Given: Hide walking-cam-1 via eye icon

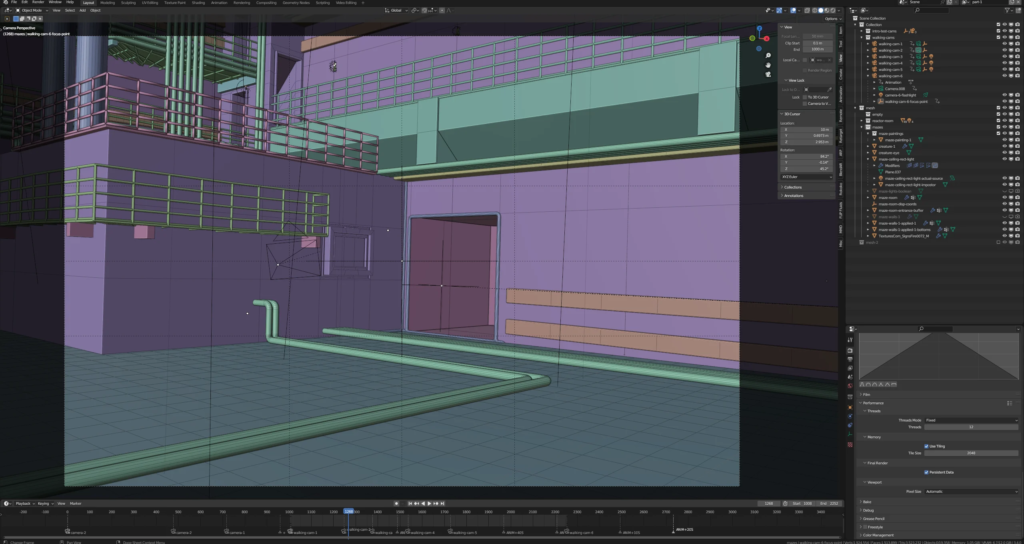Looking at the screenshot, I should pyautogui.click(x=1004, y=44).
